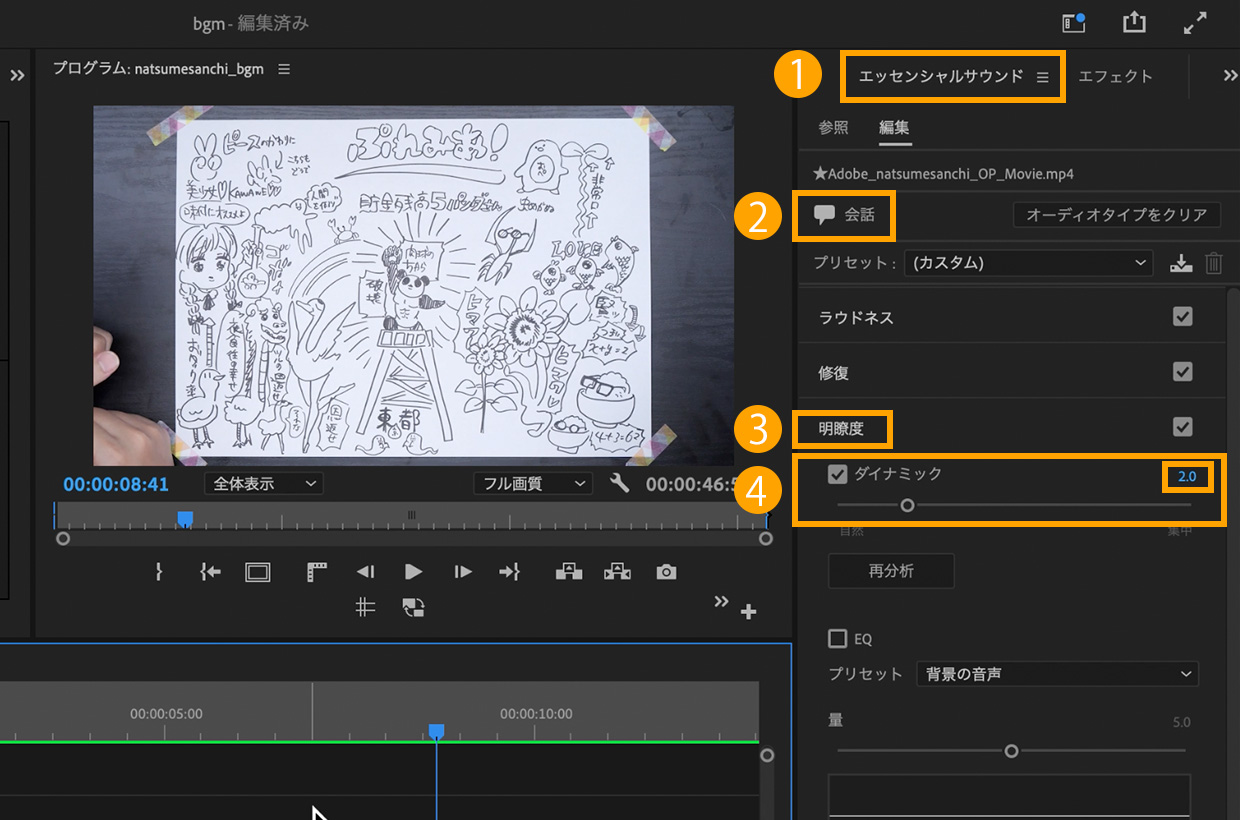Click the Extract button

point(617,572)
